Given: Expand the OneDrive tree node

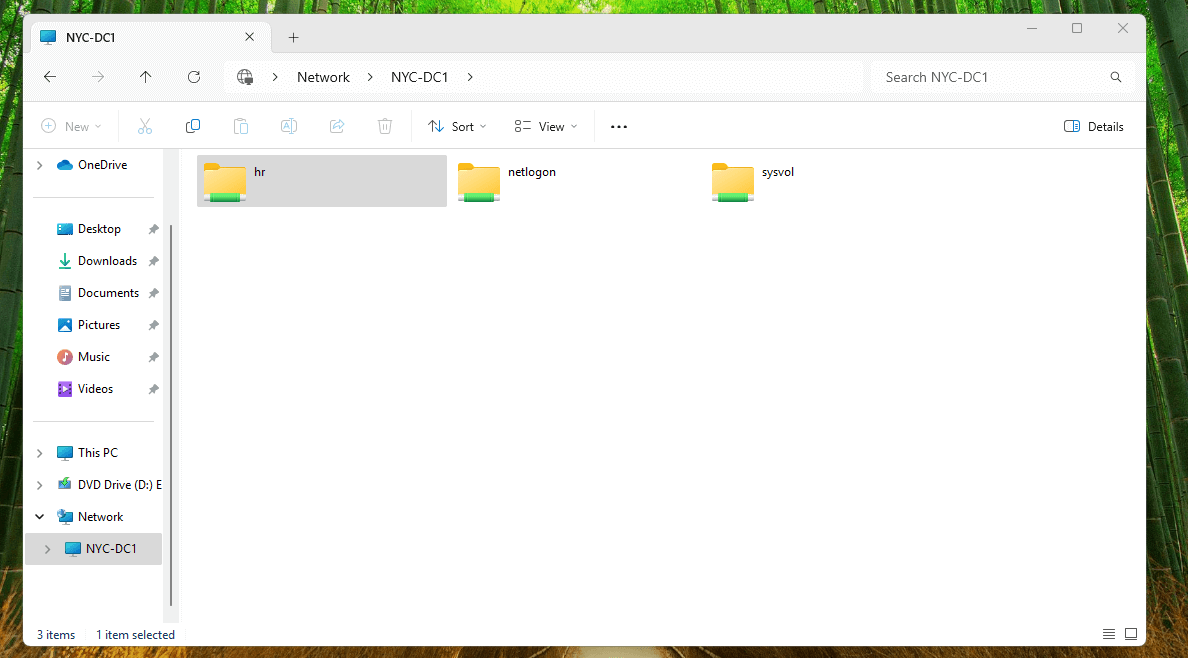Looking at the screenshot, I should 39,164.
